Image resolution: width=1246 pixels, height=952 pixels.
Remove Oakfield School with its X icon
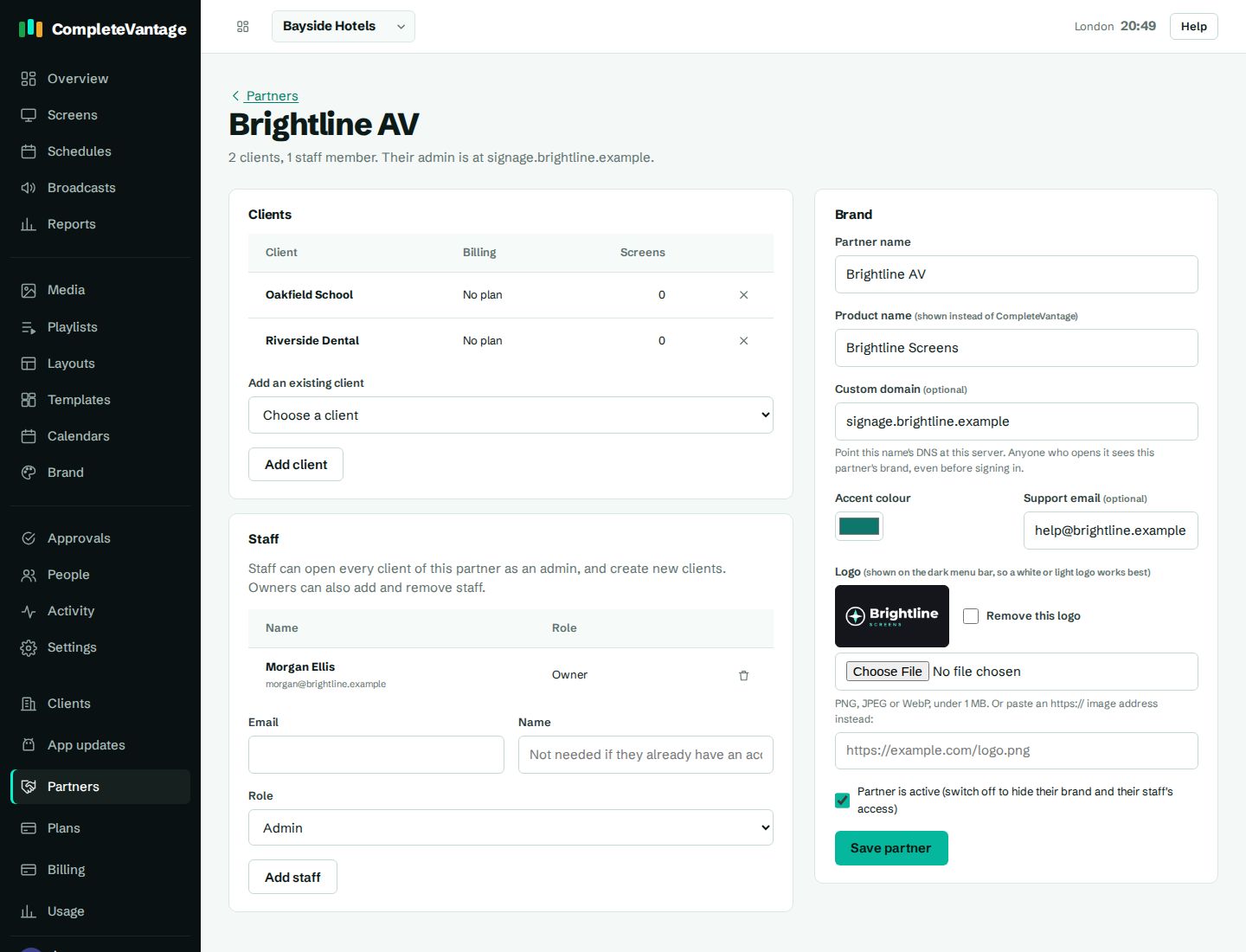743,295
